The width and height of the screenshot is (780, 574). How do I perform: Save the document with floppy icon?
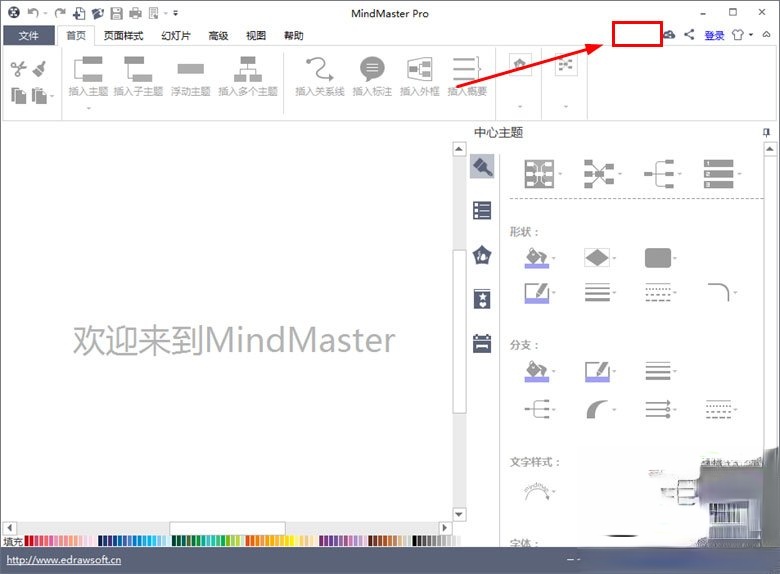click(x=116, y=13)
